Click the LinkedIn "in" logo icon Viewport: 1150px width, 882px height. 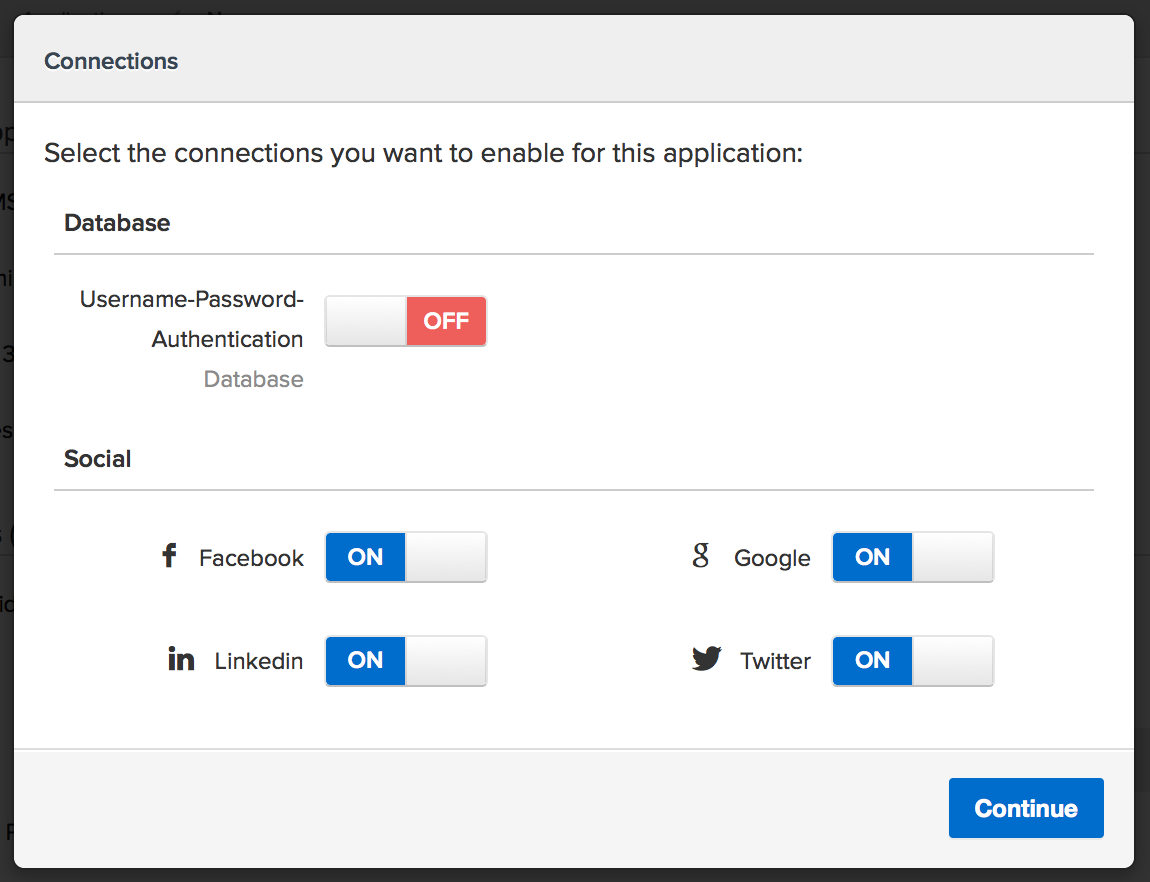tap(181, 660)
